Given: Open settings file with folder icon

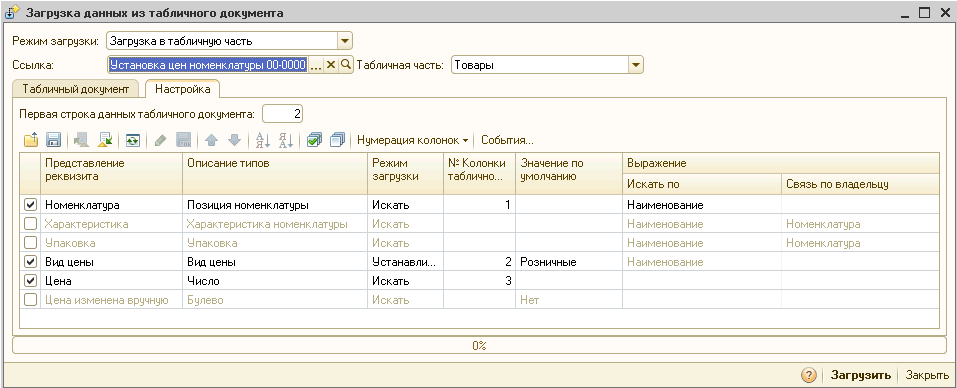Looking at the screenshot, I should coord(31,140).
